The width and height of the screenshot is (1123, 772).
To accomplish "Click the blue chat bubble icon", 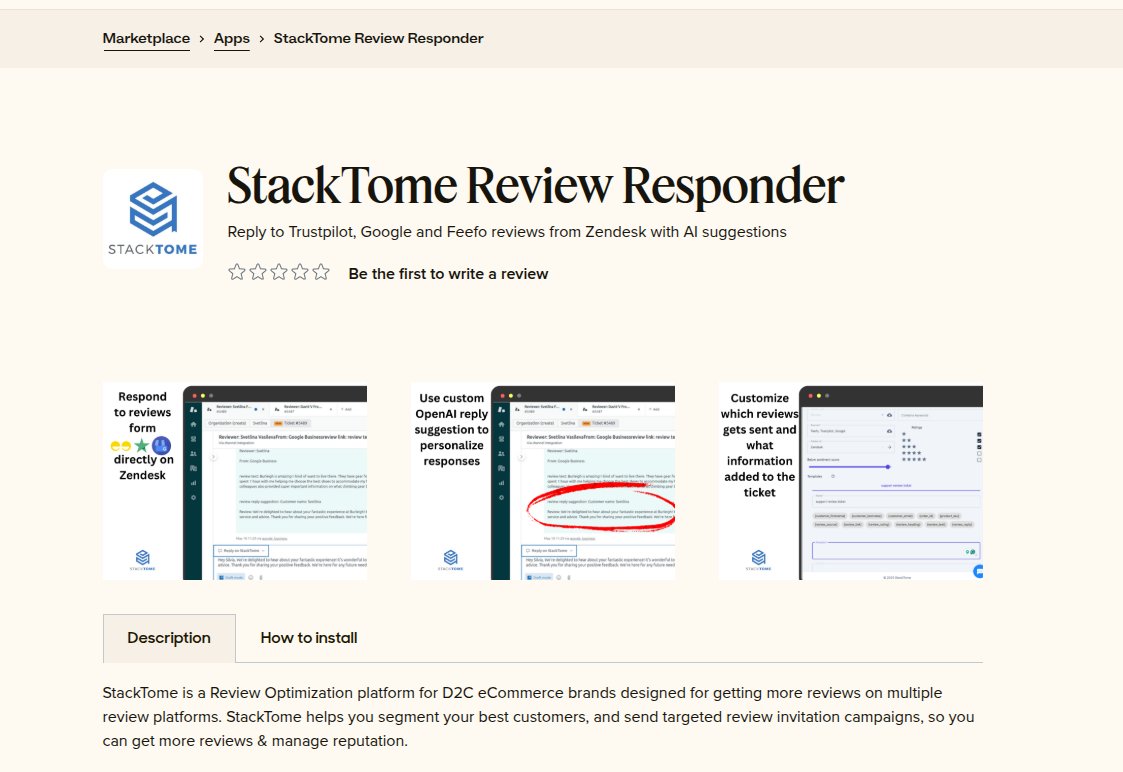I will (x=978, y=571).
